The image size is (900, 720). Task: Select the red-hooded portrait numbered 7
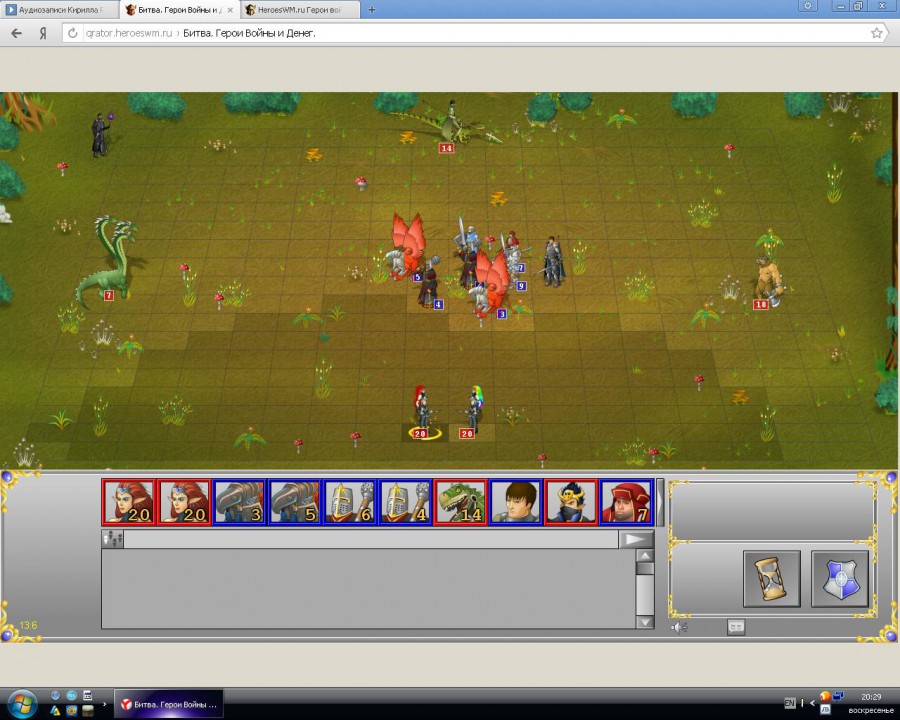(x=626, y=502)
